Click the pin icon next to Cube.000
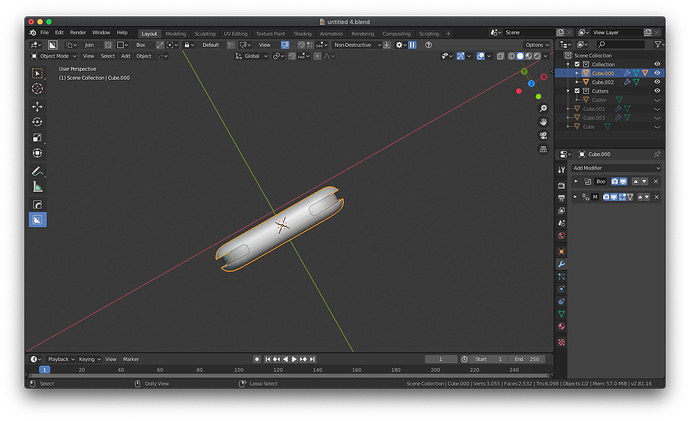The height and width of the screenshot is (421, 690). (657, 154)
